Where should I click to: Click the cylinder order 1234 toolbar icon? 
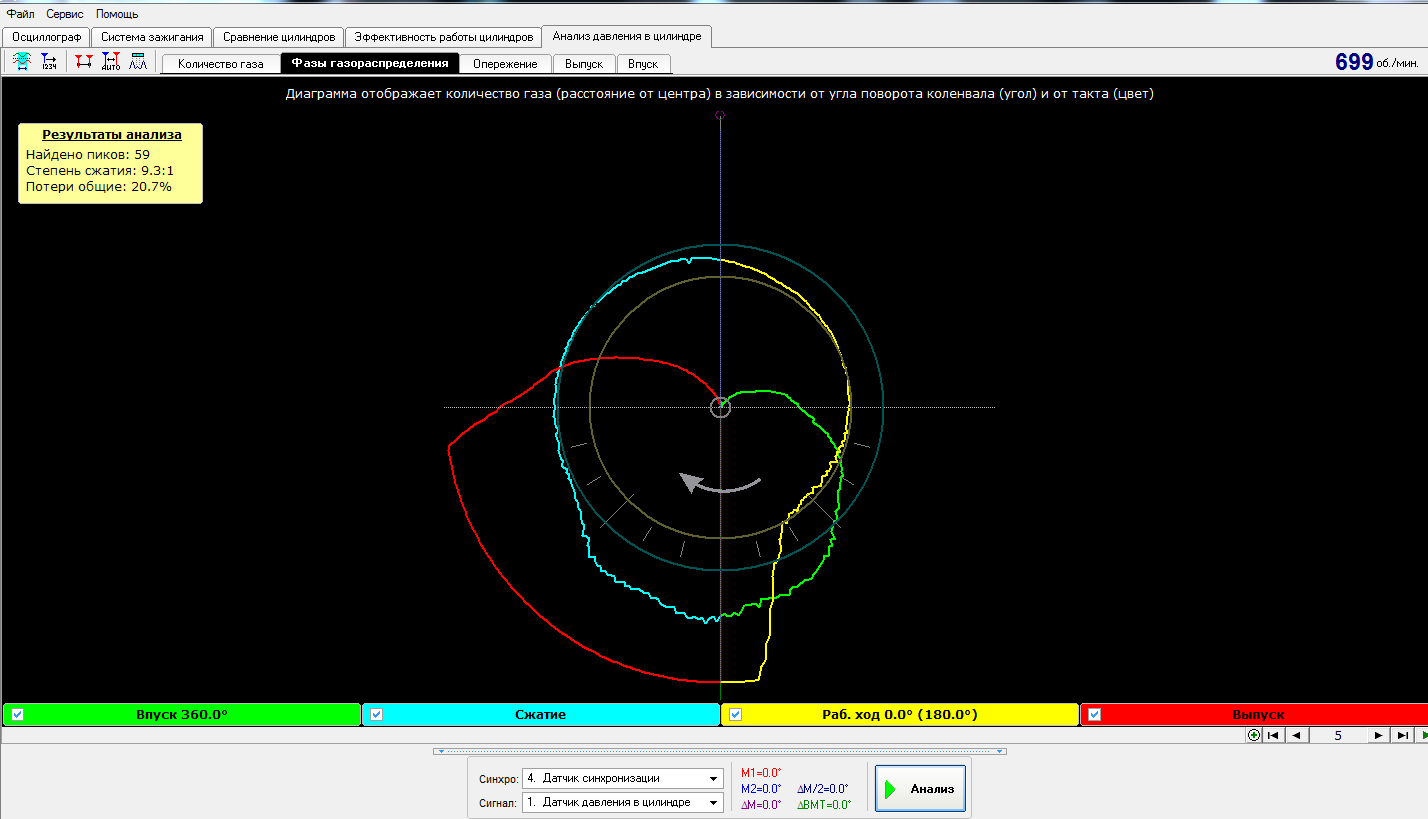coord(49,62)
